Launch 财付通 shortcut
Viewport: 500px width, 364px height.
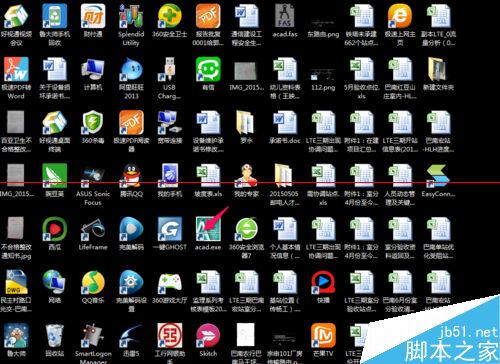click(93, 16)
